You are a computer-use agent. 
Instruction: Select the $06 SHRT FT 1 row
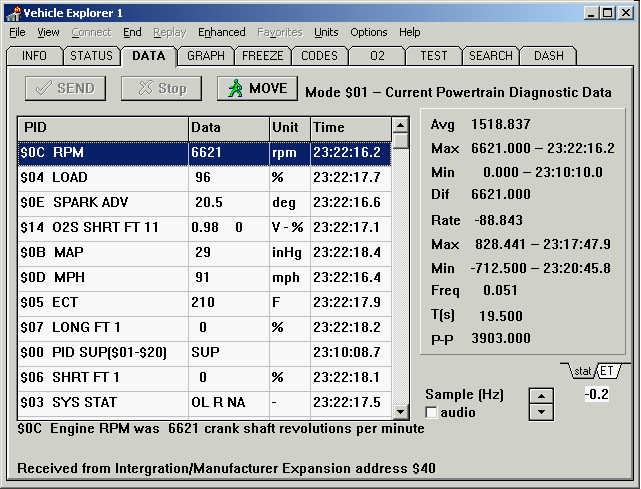click(x=204, y=378)
